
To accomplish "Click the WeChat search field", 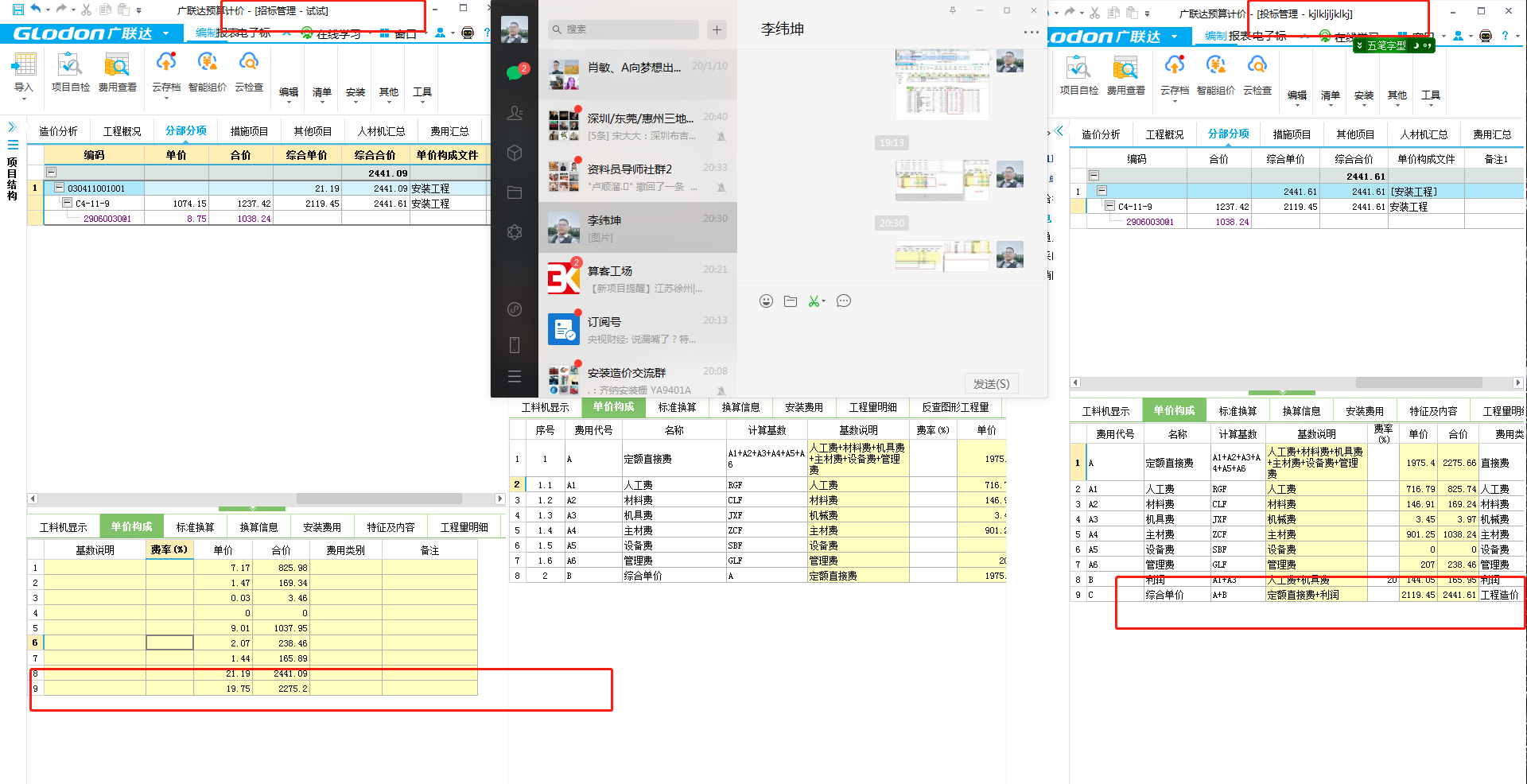I will (x=623, y=29).
